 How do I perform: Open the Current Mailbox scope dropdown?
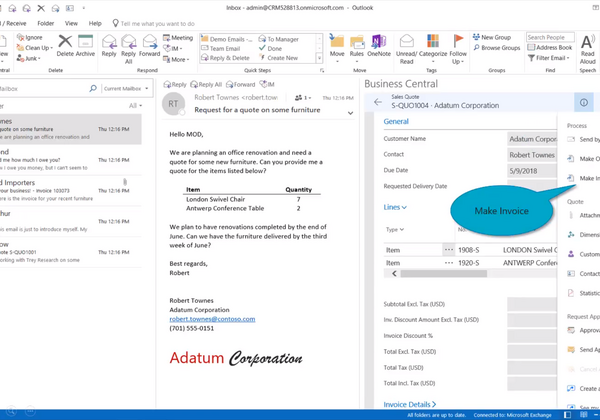[x=126, y=88]
